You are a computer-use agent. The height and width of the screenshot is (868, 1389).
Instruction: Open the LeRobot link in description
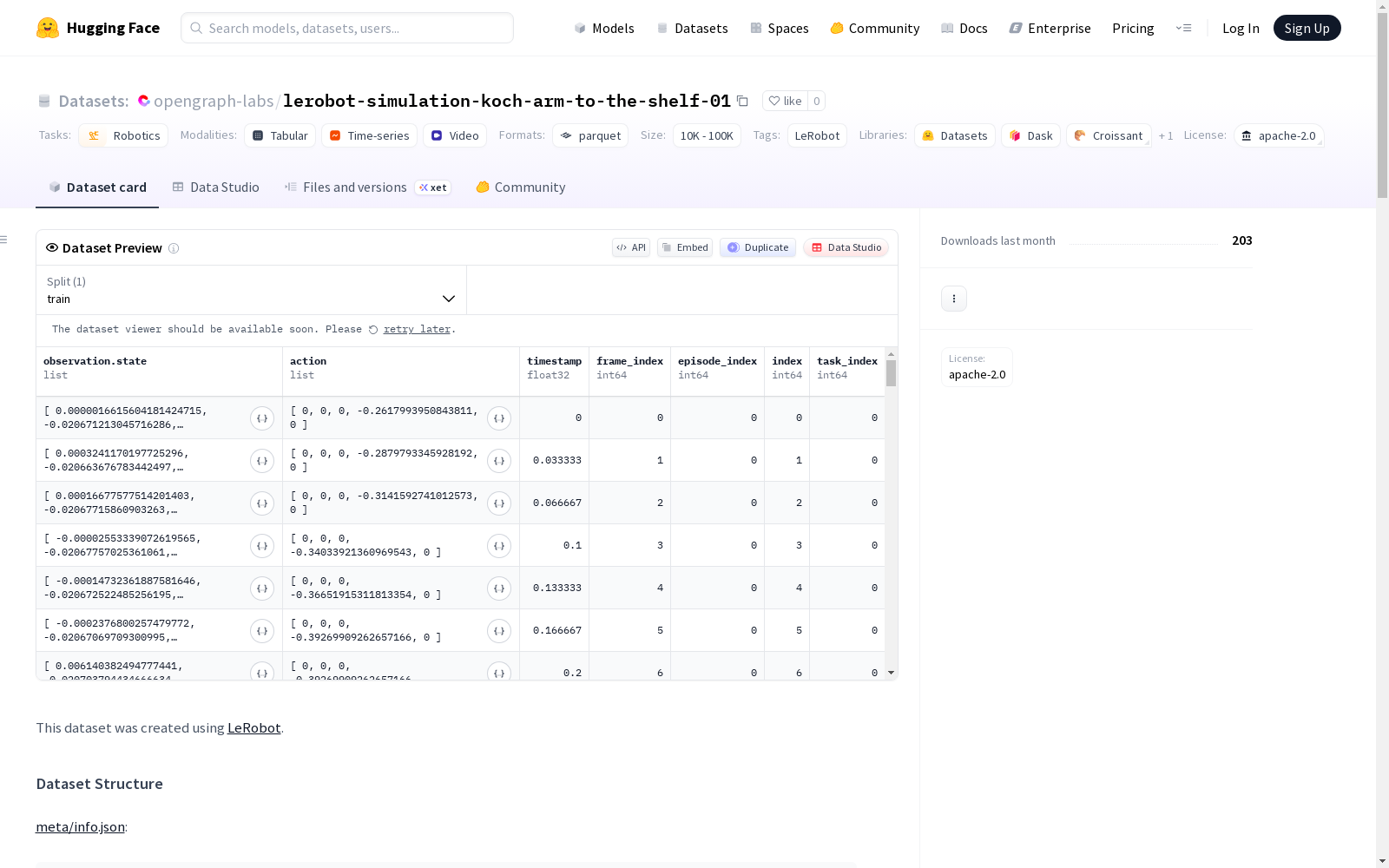tap(253, 727)
